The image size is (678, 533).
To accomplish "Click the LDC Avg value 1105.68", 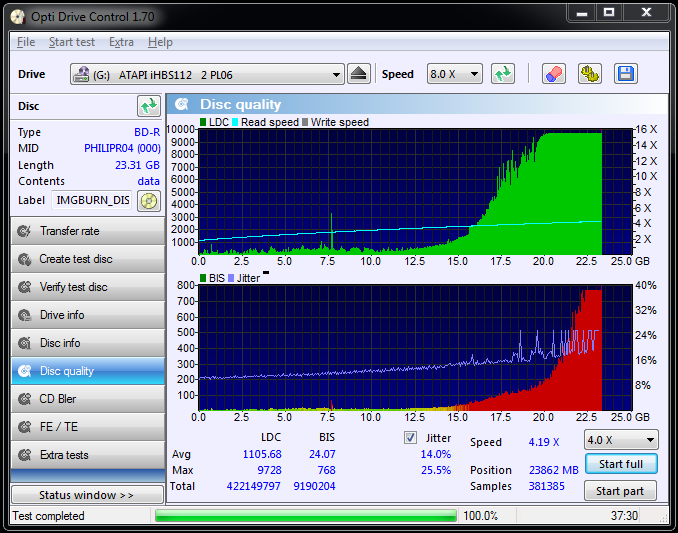I will pos(262,454).
